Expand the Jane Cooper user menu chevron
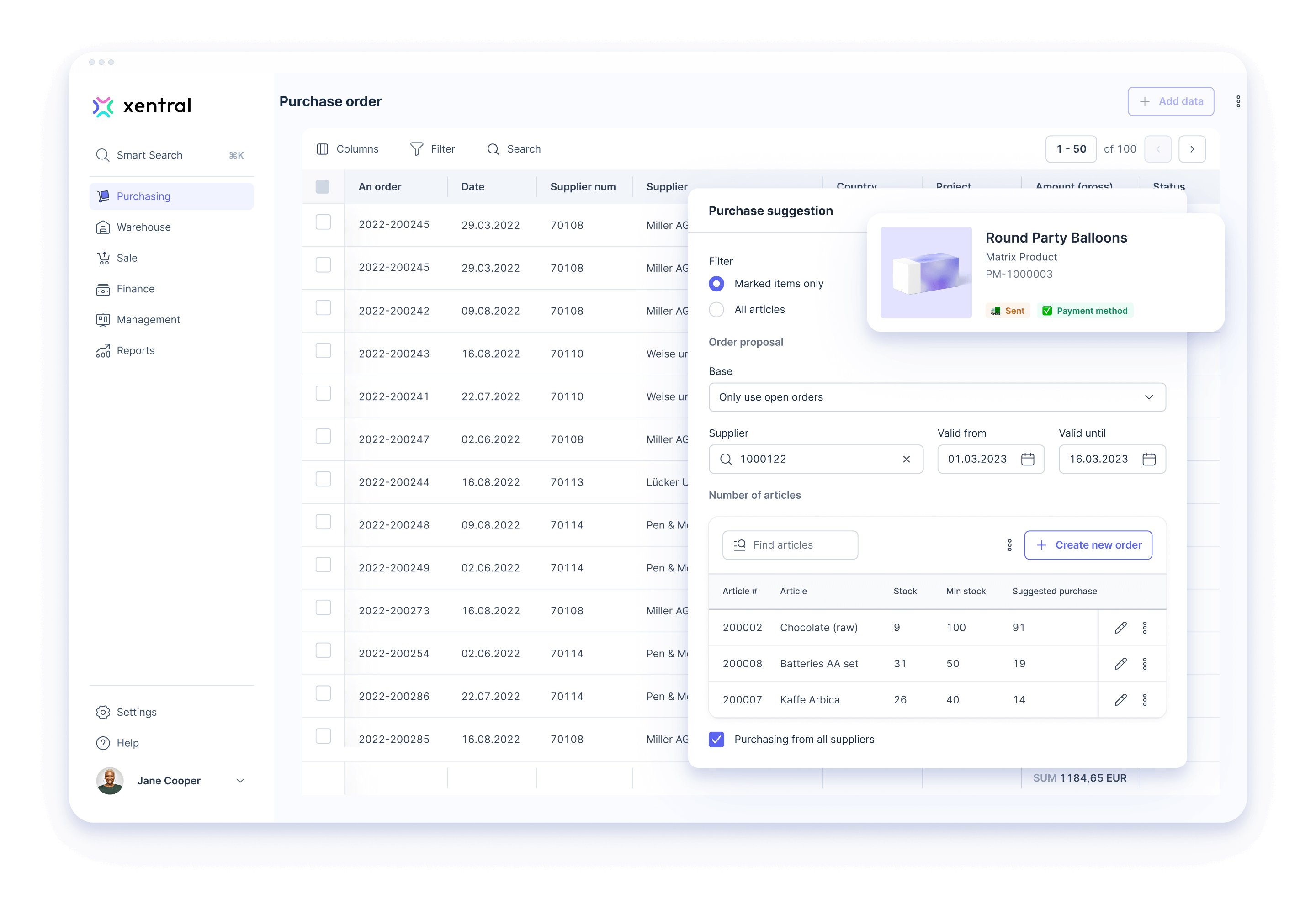The width and height of the screenshot is (1316, 909). tap(240, 781)
